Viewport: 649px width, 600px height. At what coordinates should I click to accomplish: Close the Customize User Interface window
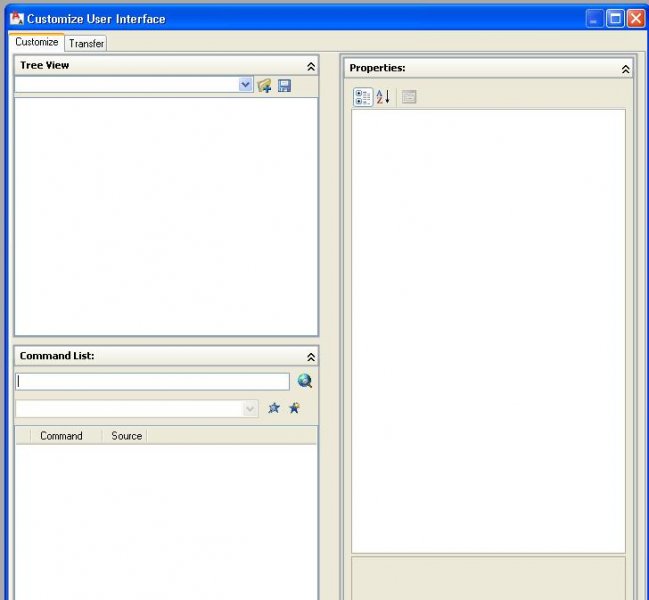636,19
